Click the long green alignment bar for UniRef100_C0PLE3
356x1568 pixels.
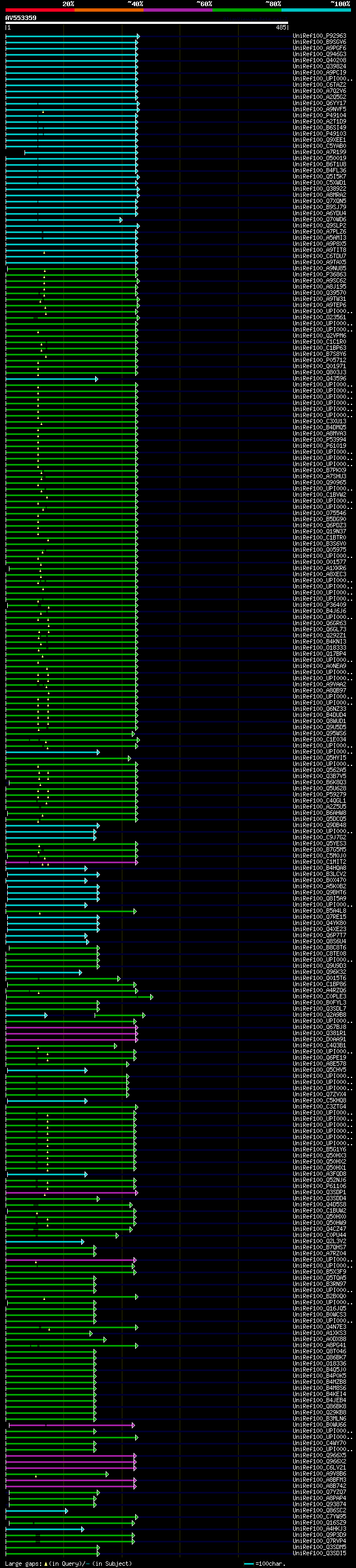click(79, 996)
